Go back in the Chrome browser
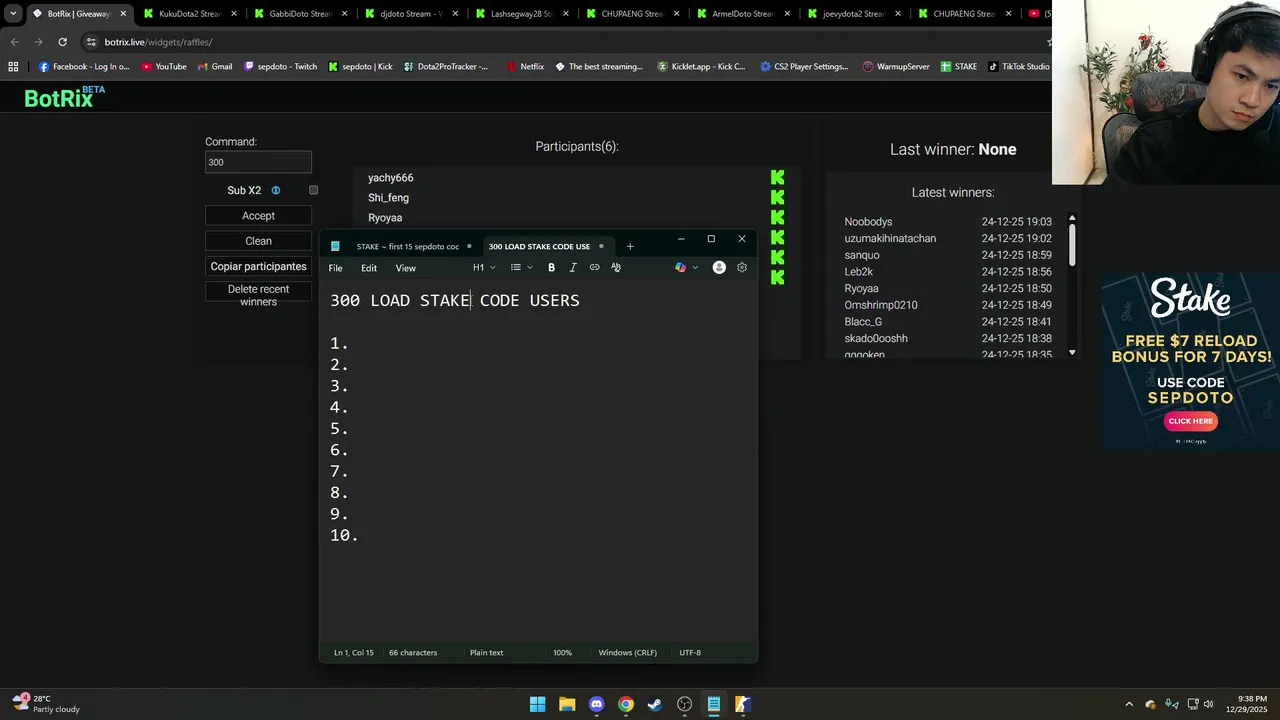The width and height of the screenshot is (1280, 720). (14, 42)
